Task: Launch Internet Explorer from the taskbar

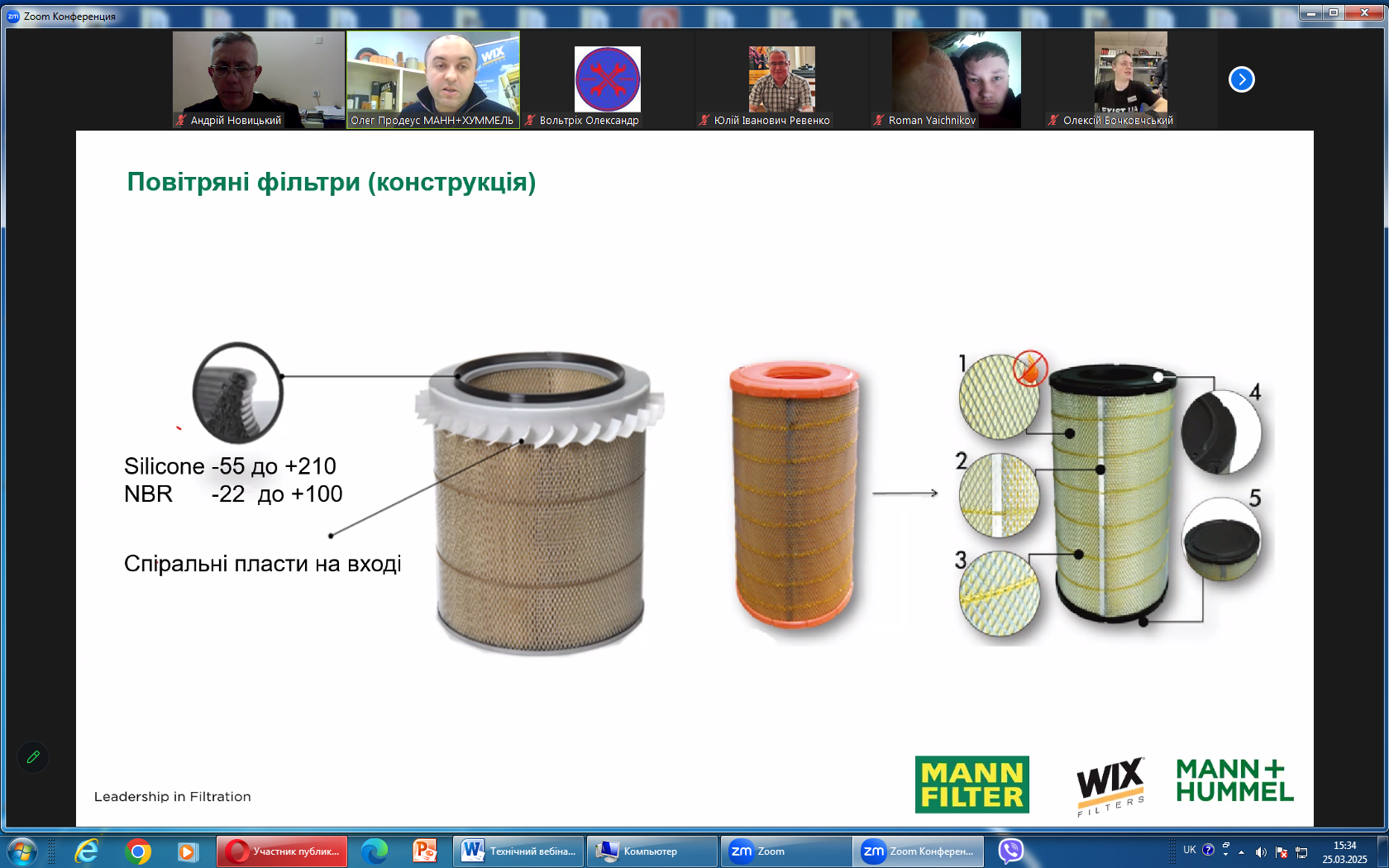Action: (x=86, y=851)
